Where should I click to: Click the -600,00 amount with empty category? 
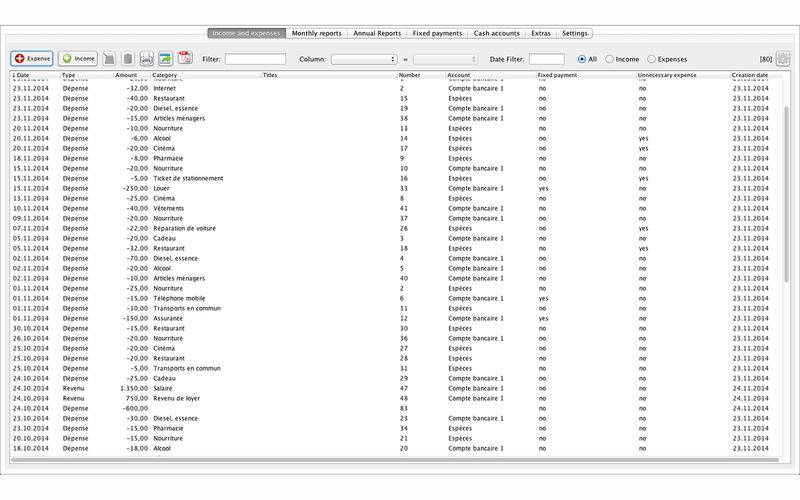click(x=135, y=408)
